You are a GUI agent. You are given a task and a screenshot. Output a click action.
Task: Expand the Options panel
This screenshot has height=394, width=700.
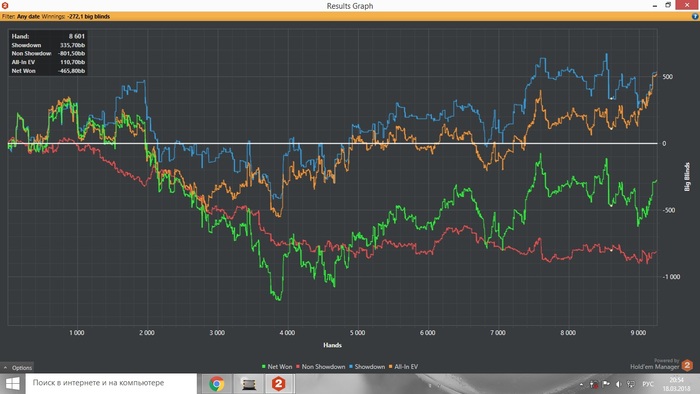pos(17,368)
